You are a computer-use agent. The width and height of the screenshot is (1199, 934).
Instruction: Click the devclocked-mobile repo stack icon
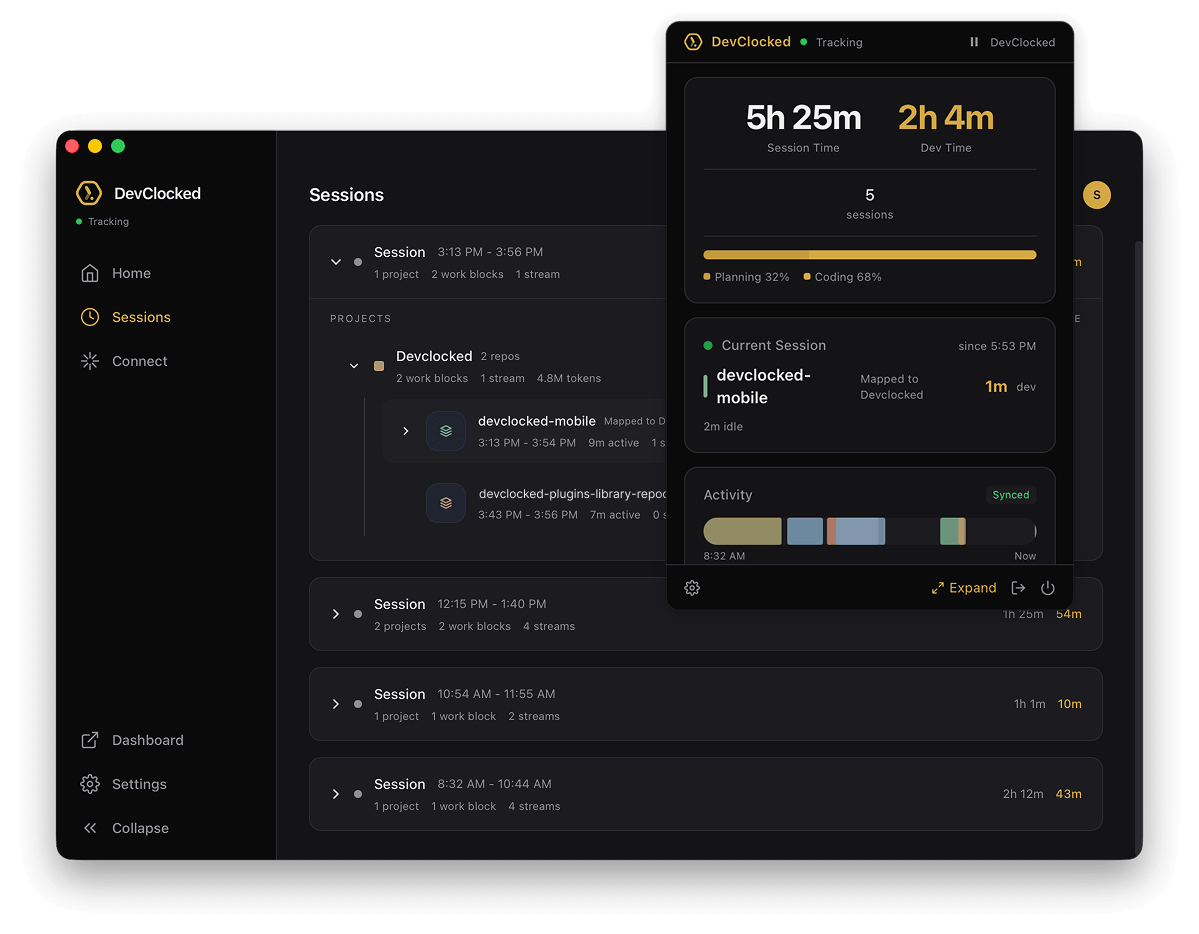446,431
